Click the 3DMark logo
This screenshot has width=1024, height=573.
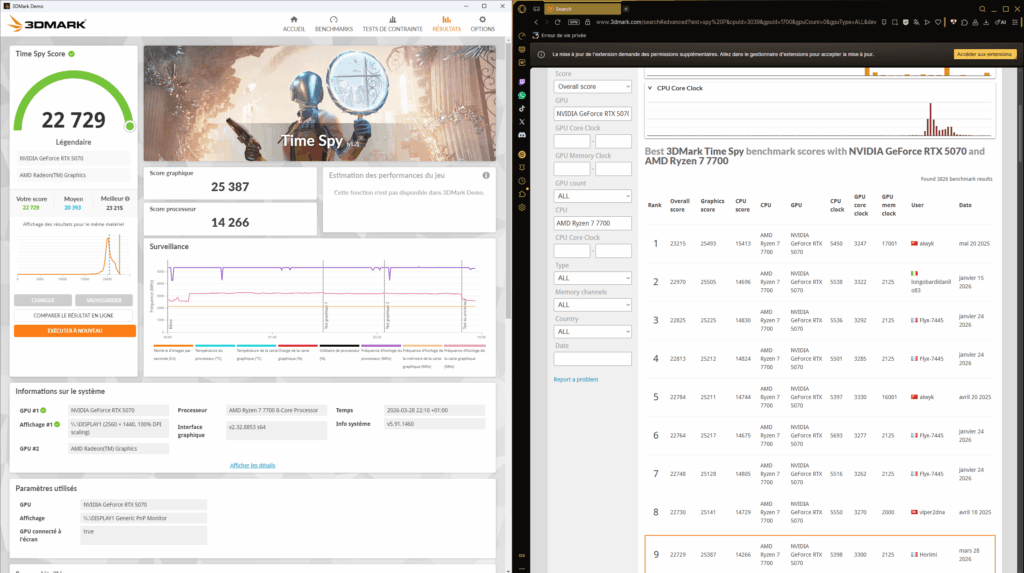click(47, 24)
